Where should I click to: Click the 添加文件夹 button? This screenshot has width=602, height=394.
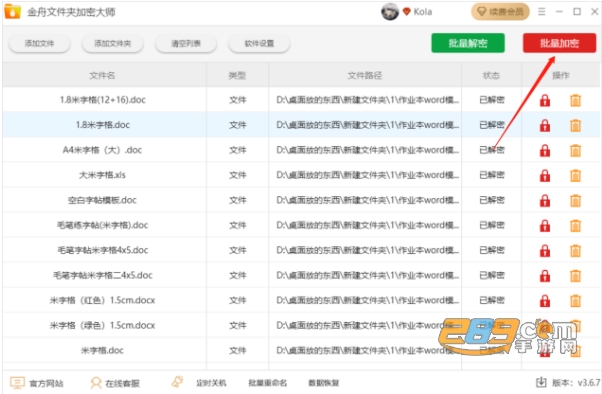(x=112, y=43)
